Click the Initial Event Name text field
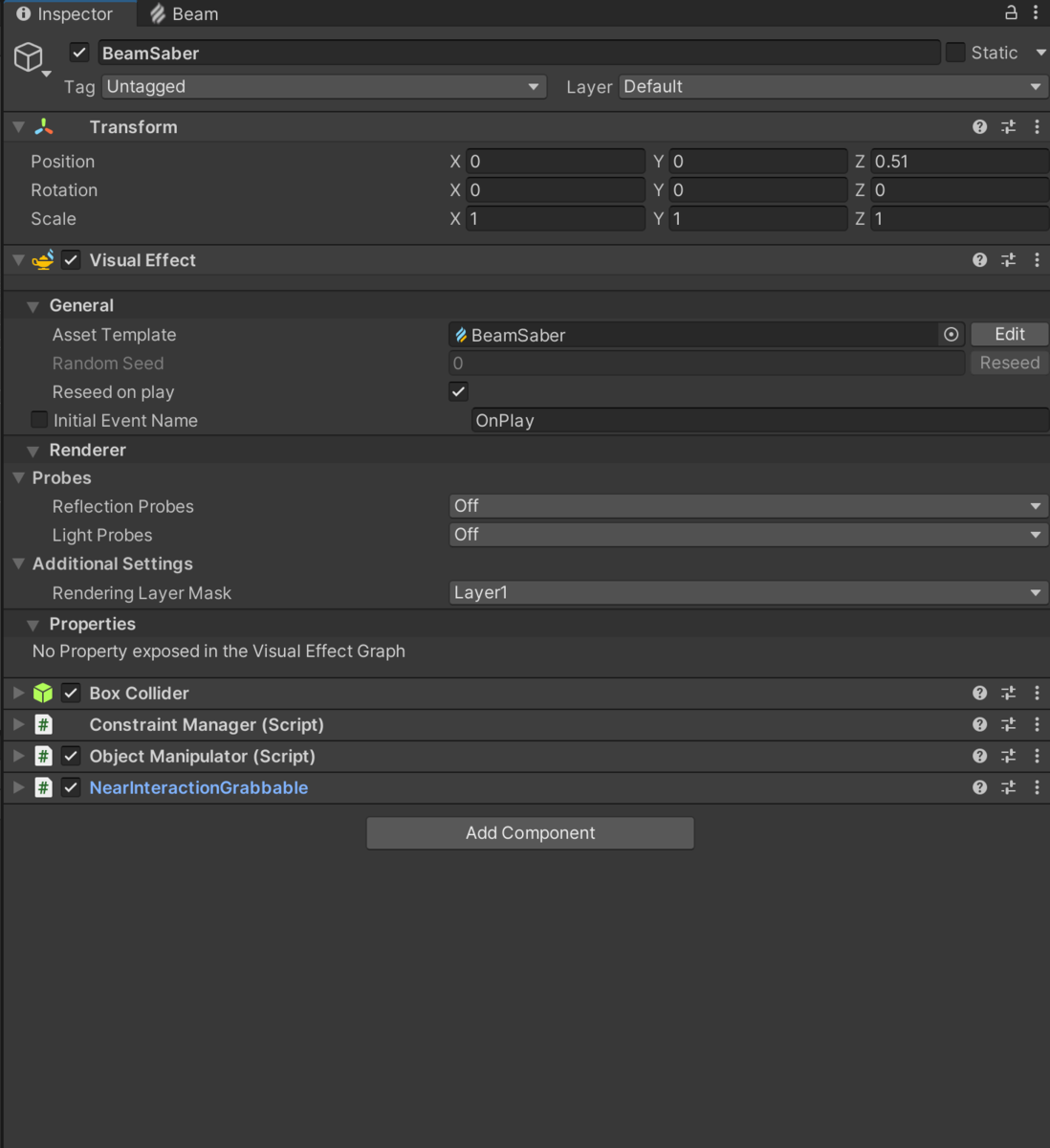This screenshot has width=1050, height=1148. (x=759, y=421)
